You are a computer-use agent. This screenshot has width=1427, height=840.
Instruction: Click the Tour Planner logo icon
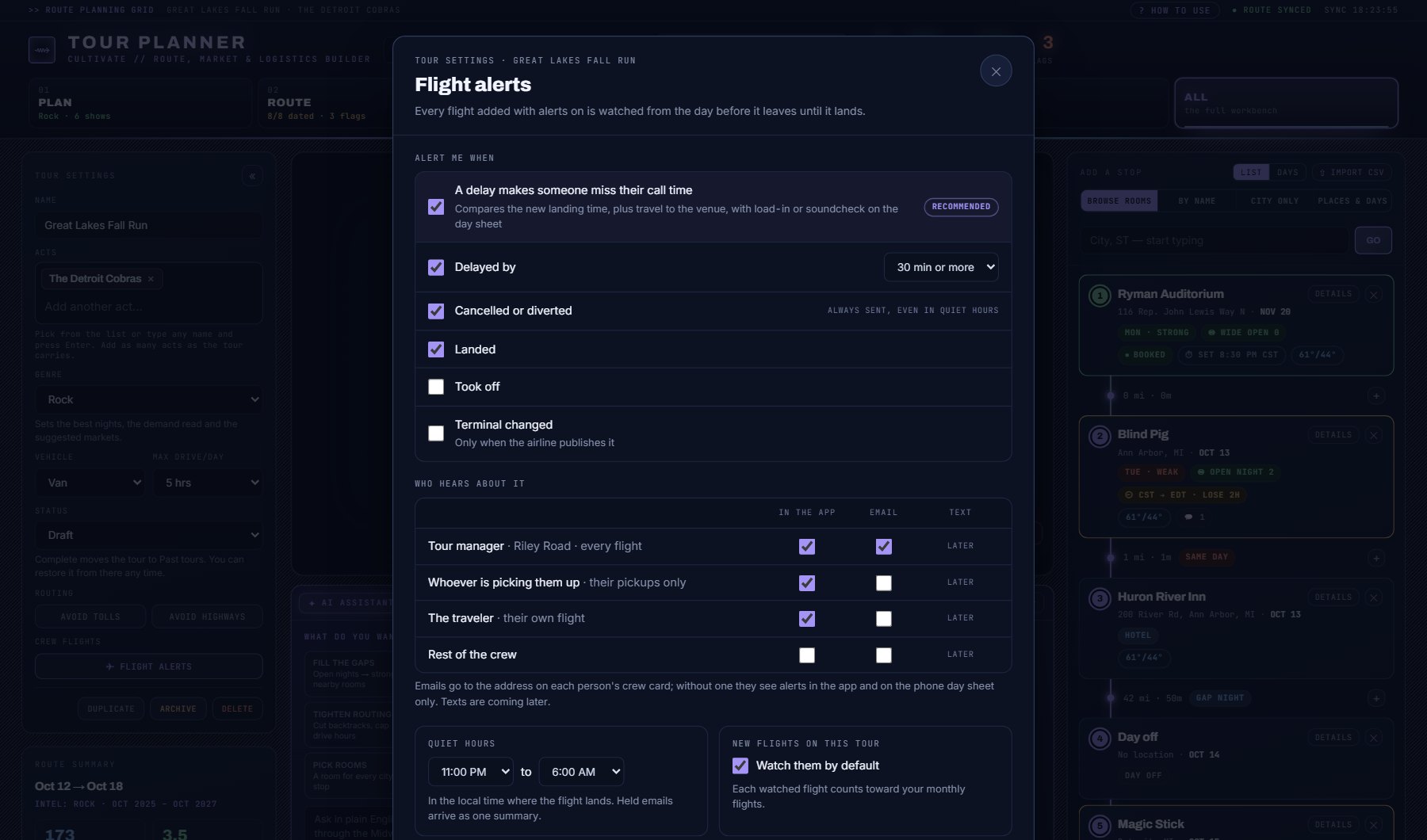tap(42, 50)
